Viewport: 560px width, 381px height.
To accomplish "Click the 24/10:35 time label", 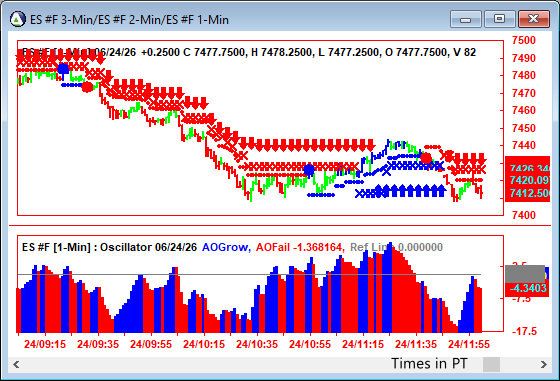I will [x=257, y=344].
